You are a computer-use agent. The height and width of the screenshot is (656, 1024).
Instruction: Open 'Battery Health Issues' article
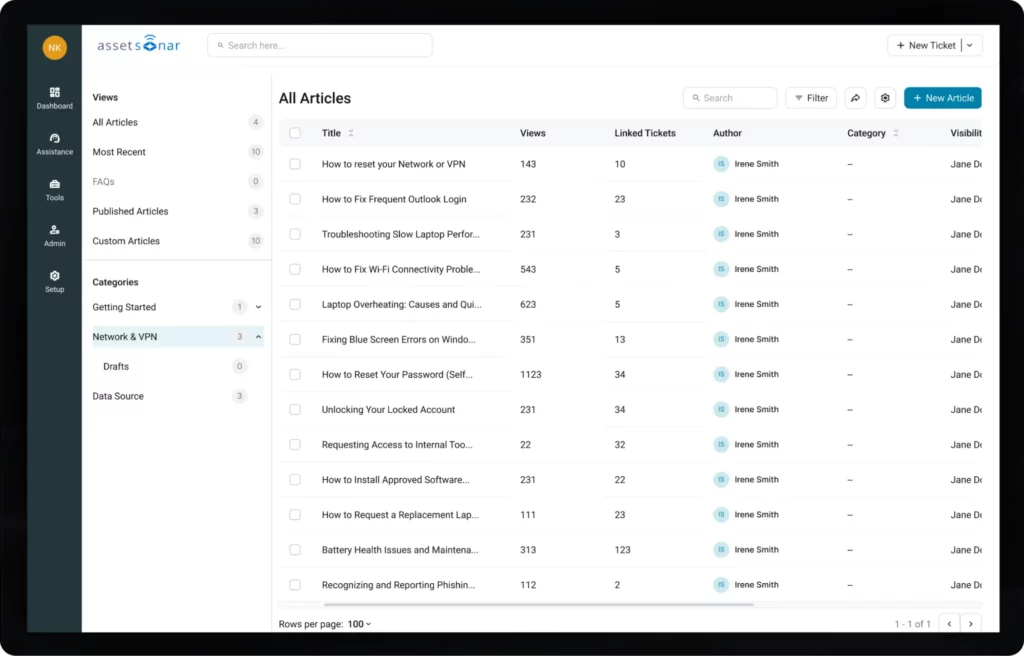pos(400,550)
